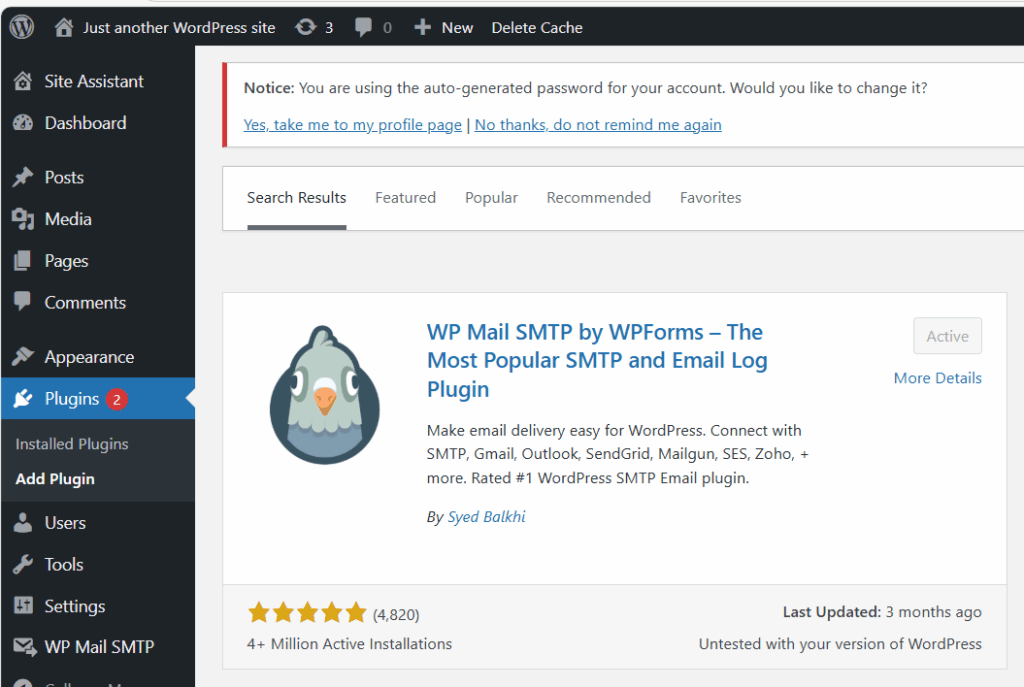Screen dimensions: 1024x687
Task: Click the Appearance paintbrush icon
Action: click(23, 356)
